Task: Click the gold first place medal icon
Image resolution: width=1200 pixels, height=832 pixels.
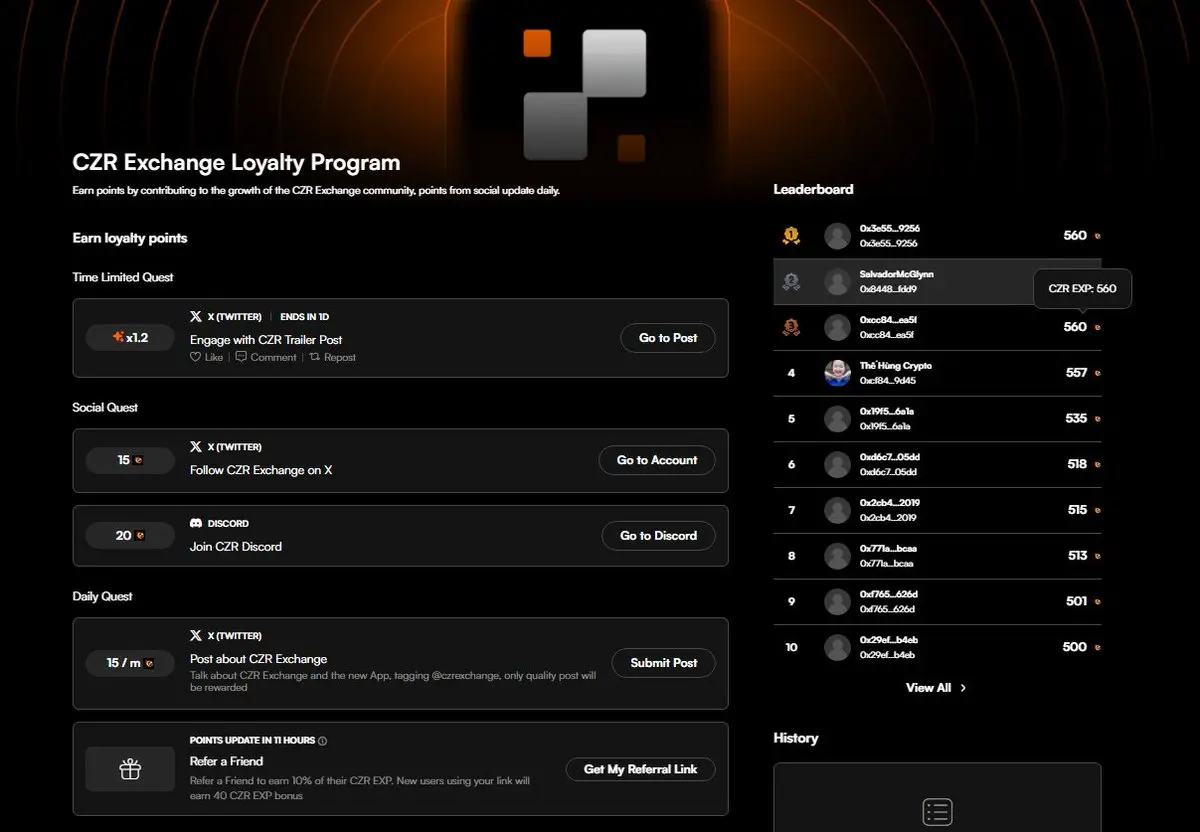Action: (x=791, y=236)
